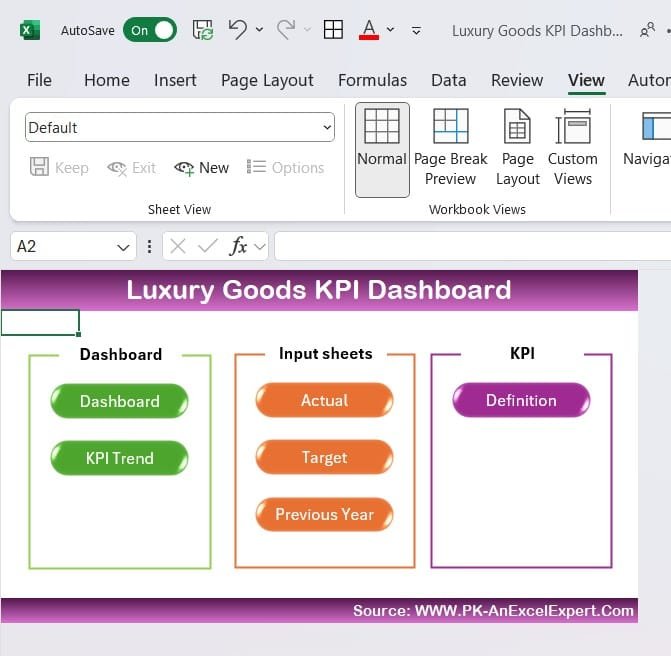
Task: Select Normal workbook view
Action: point(382,150)
